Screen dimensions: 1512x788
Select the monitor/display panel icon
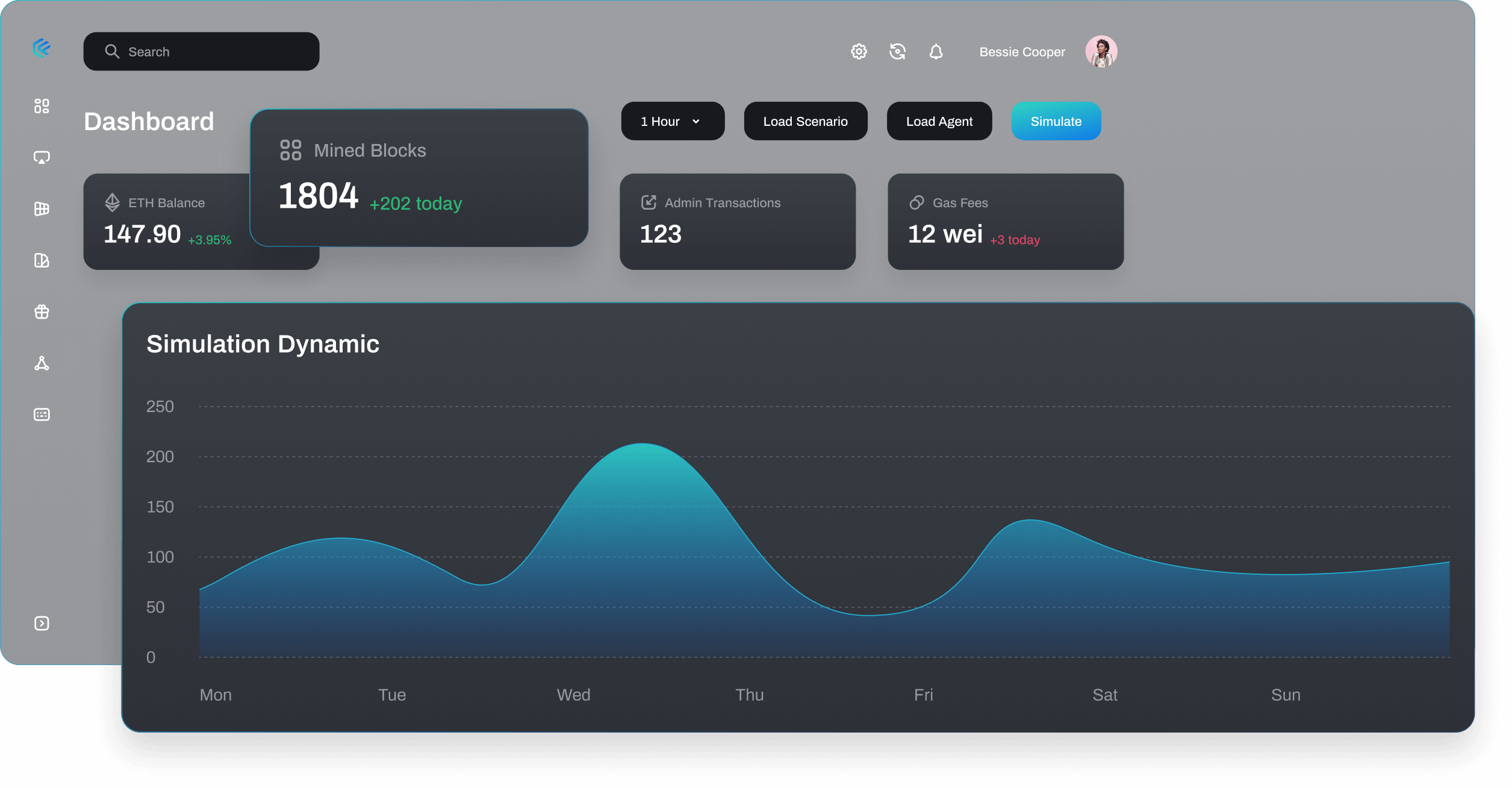click(42, 157)
